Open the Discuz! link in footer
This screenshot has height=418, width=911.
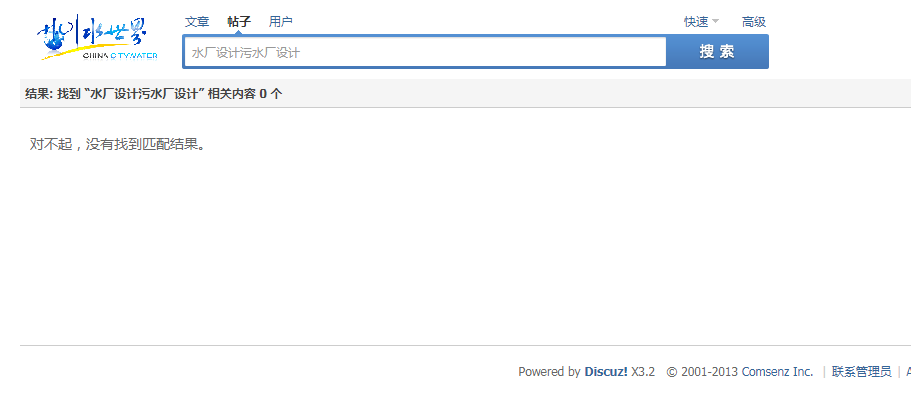click(606, 371)
